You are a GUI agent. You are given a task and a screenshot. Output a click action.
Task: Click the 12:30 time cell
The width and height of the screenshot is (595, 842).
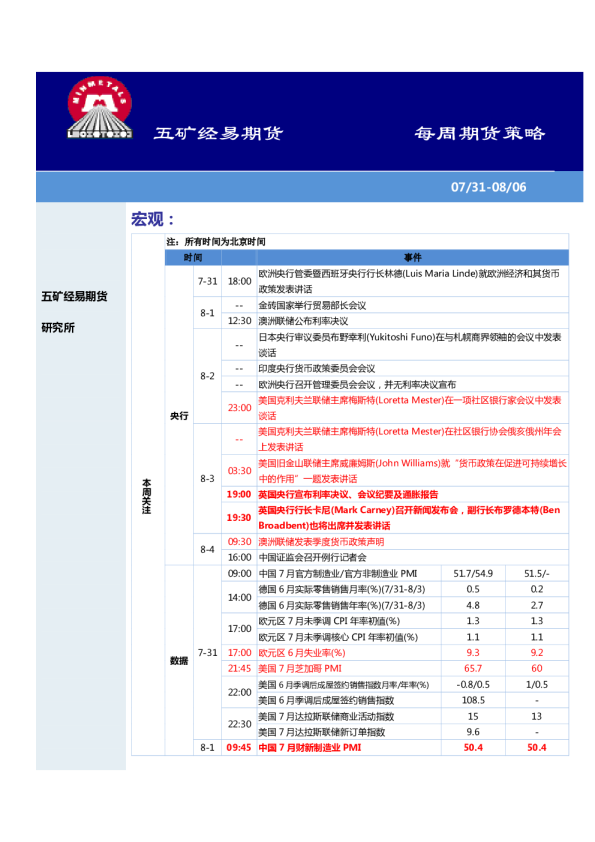tap(240, 321)
